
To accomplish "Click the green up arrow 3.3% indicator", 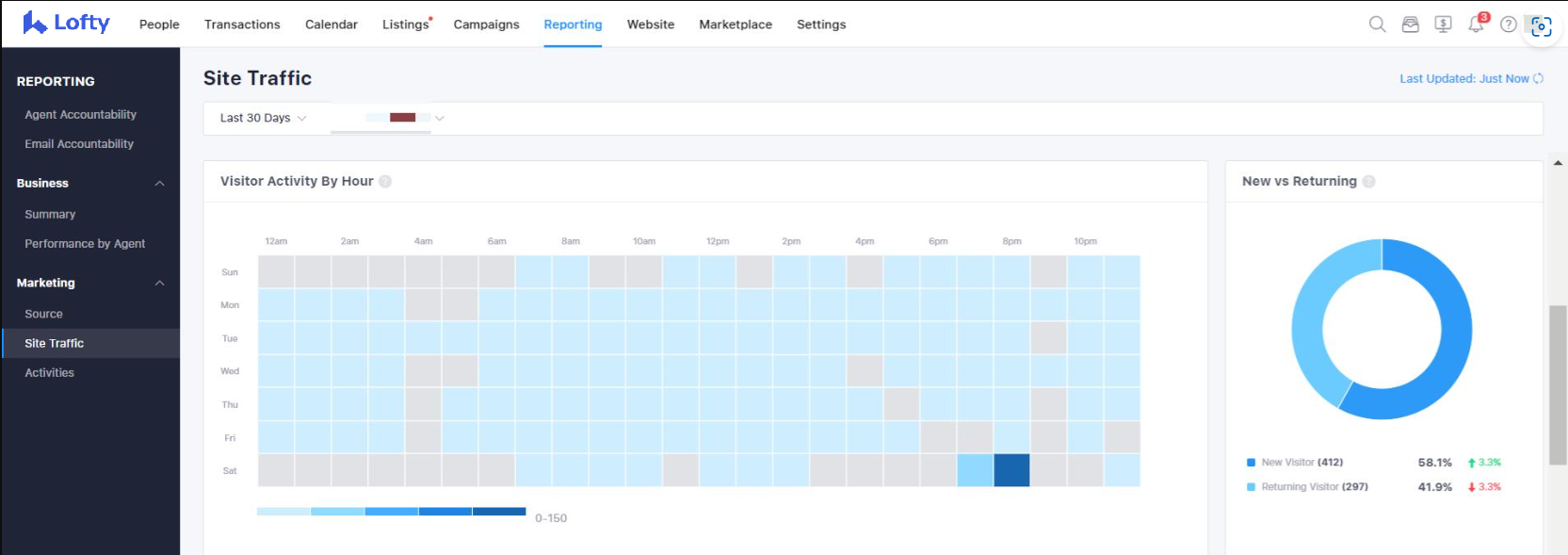I will point(1484,463).
